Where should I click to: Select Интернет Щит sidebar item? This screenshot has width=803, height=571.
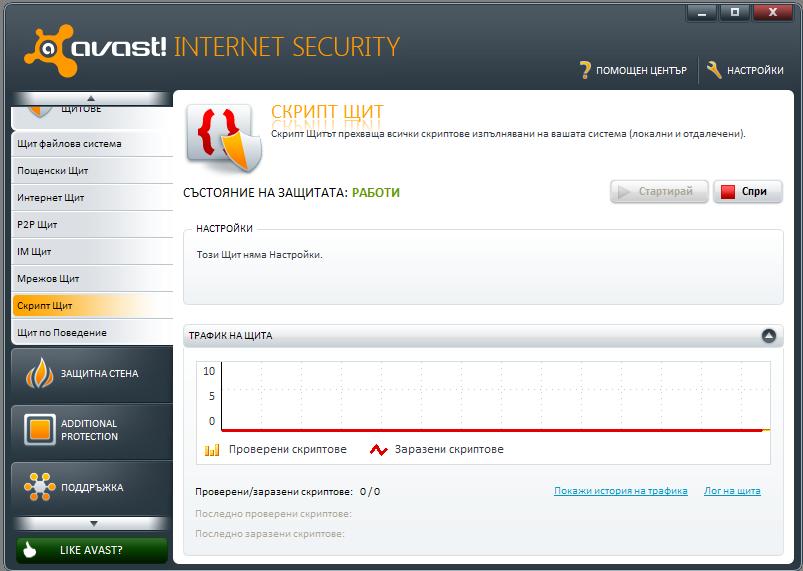click(92, 198)
